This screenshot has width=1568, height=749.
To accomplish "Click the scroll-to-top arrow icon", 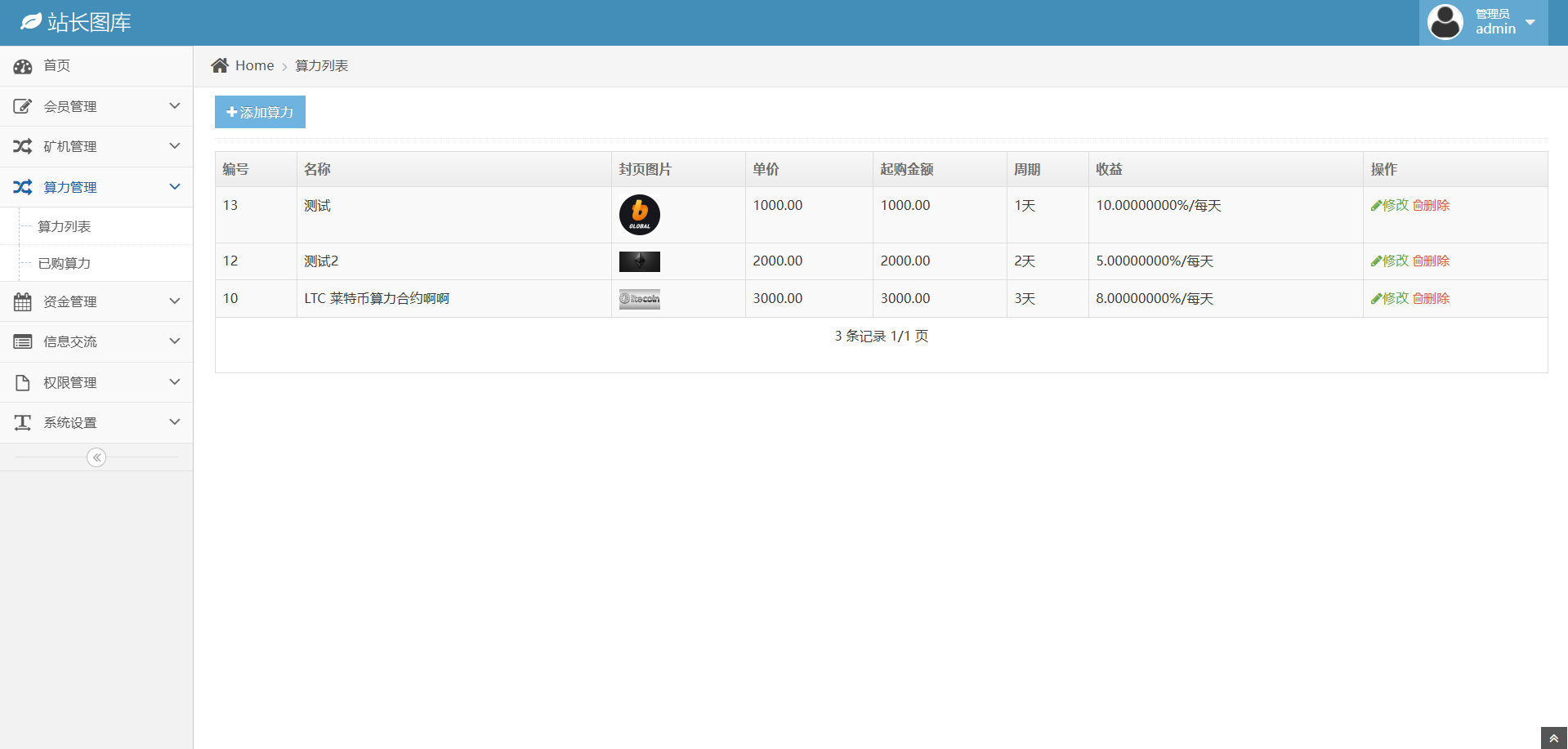I will pyautogui.click(x=1553, y=738).
